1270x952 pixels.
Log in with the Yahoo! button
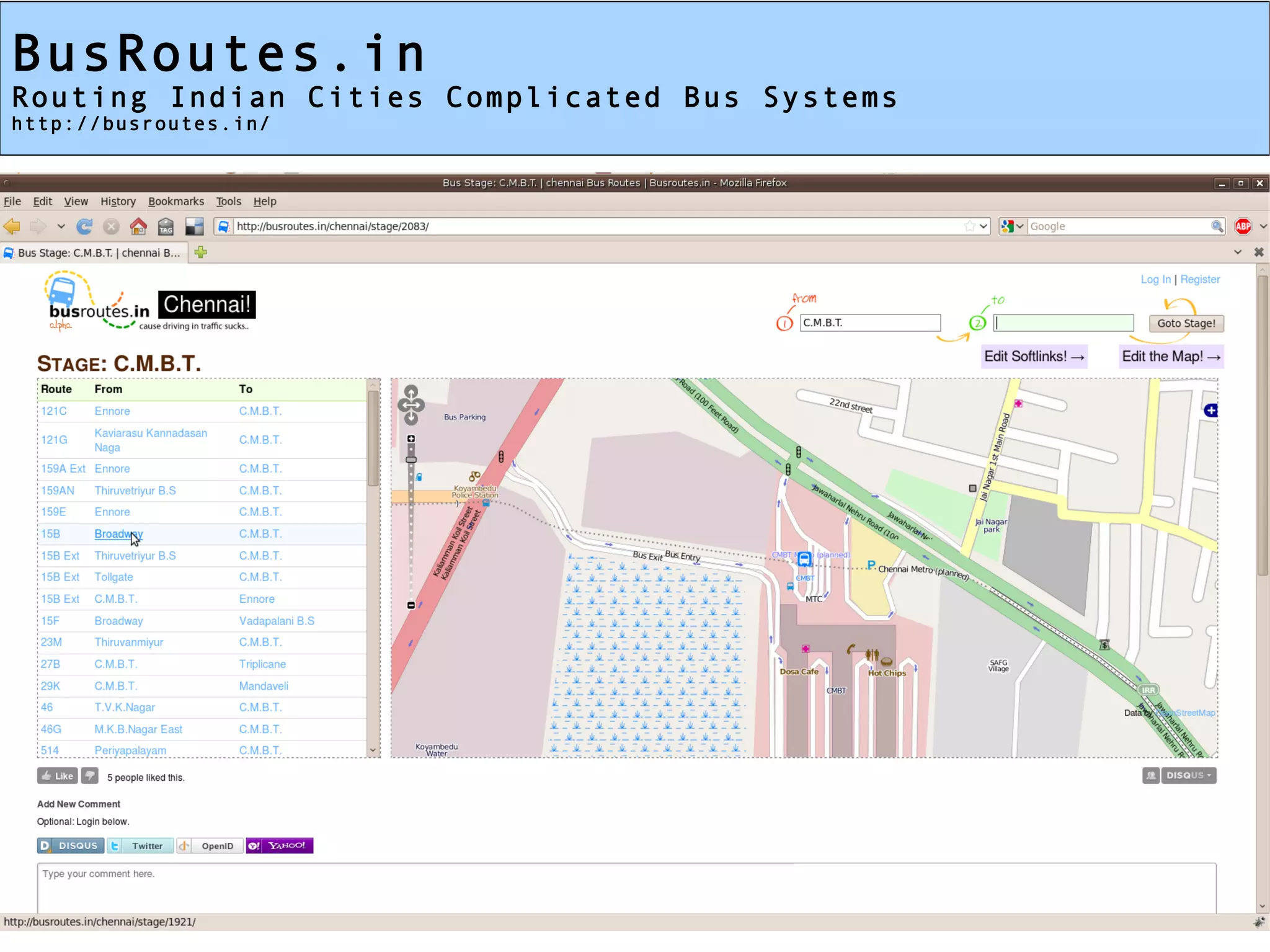coord(279,846)
